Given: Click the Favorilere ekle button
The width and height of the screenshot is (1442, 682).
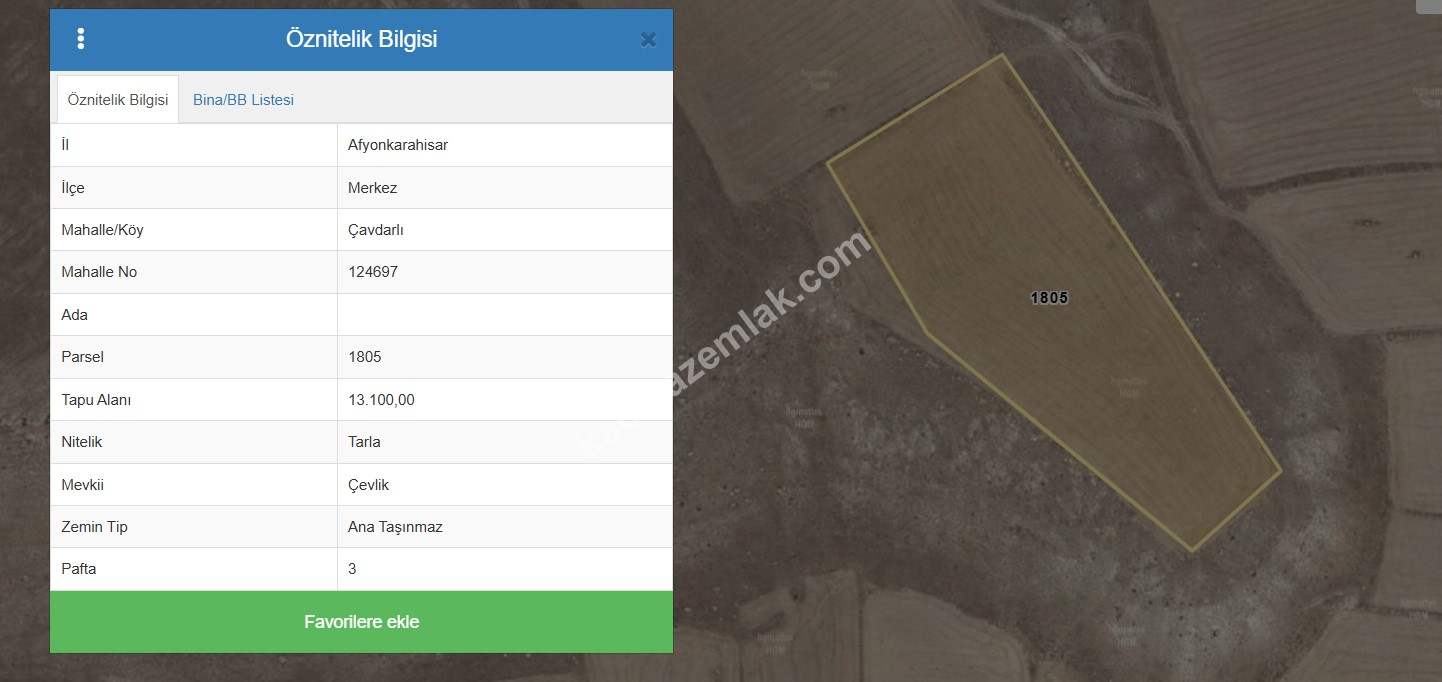Looking at the screenshot, I should (x=361, y=622).
